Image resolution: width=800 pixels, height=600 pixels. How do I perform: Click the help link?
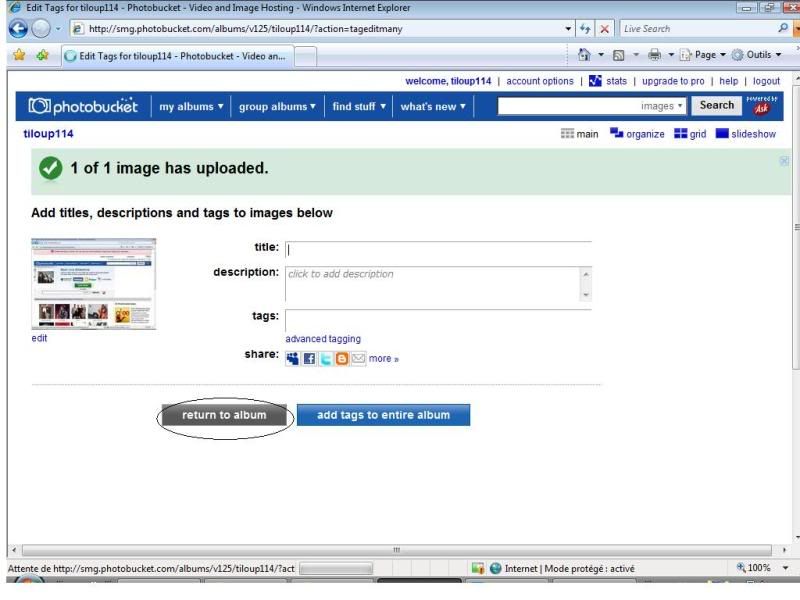point(728,81)
